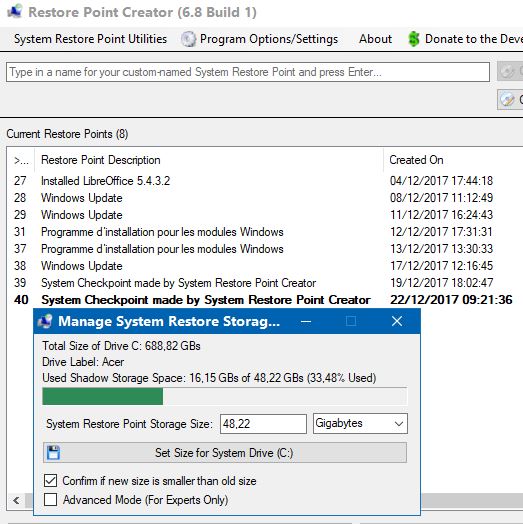Minimize the Manage System Restore Storage window

click(306, 321)
